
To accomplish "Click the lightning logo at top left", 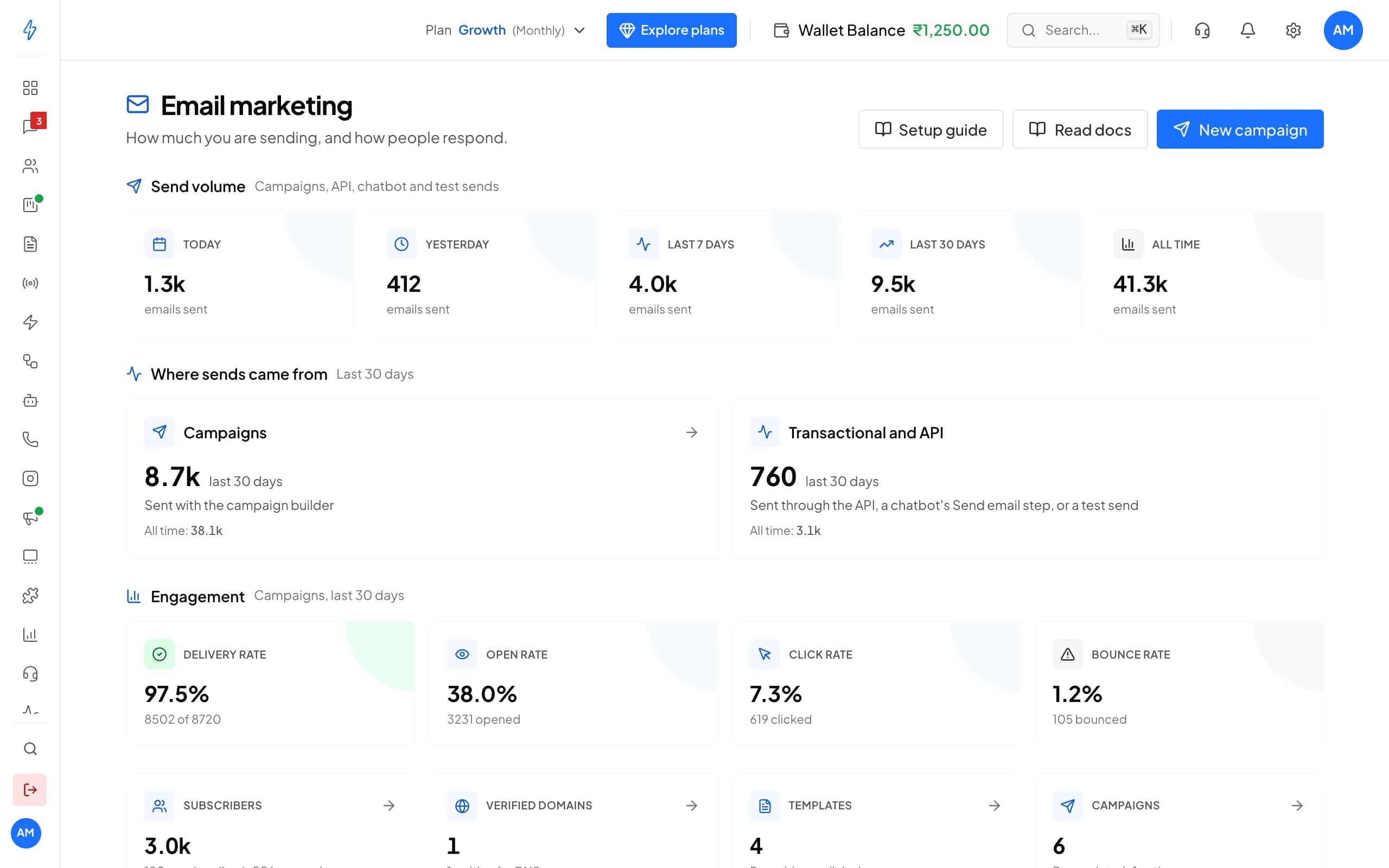I will pyautogui.click(x=30, y=29).
